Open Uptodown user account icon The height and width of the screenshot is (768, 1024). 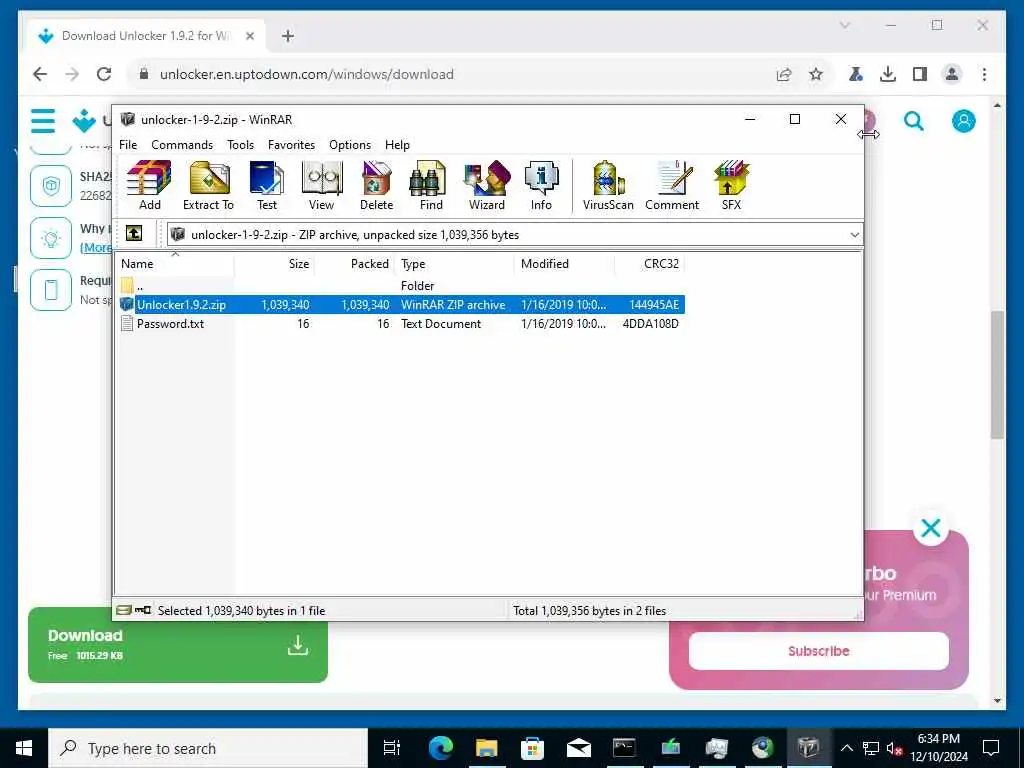coord(963,121)
